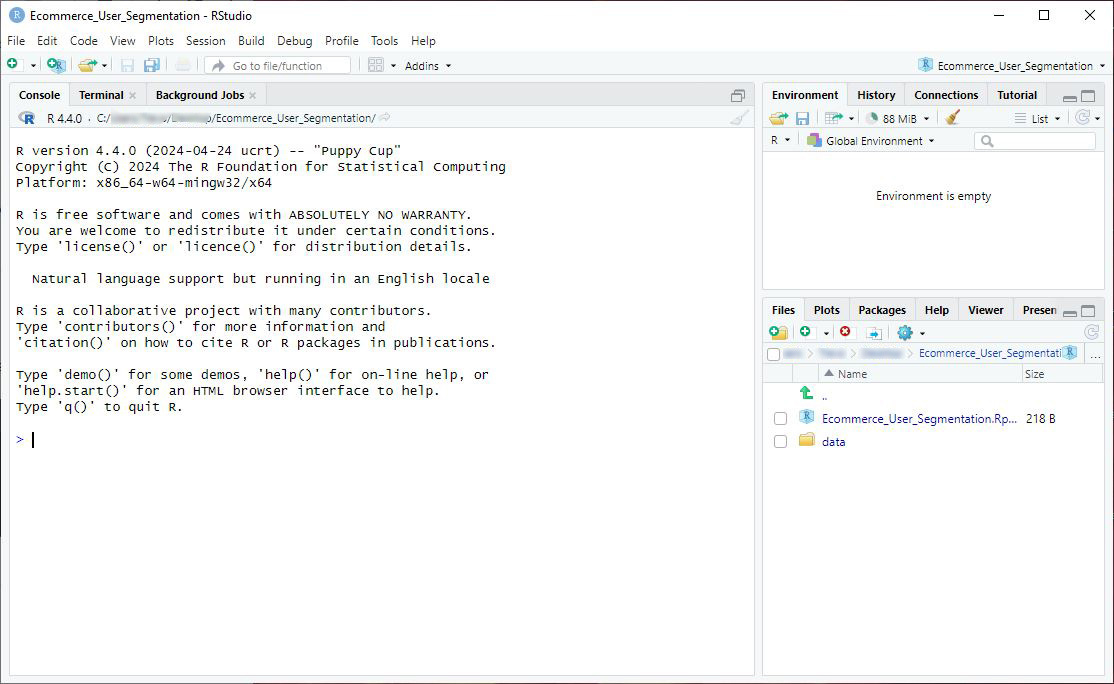1114x684 pixels.
Task: Click the Save current document icon
Action: point(127,65)
